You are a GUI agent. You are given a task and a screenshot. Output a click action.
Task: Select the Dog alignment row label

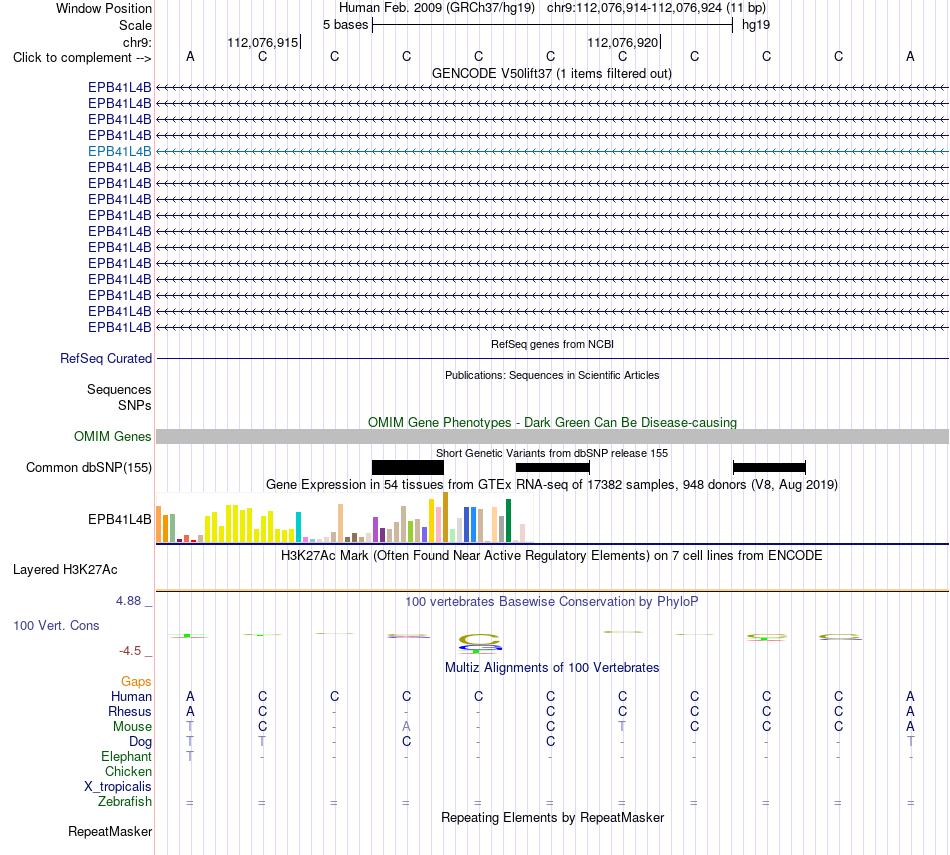140,742
